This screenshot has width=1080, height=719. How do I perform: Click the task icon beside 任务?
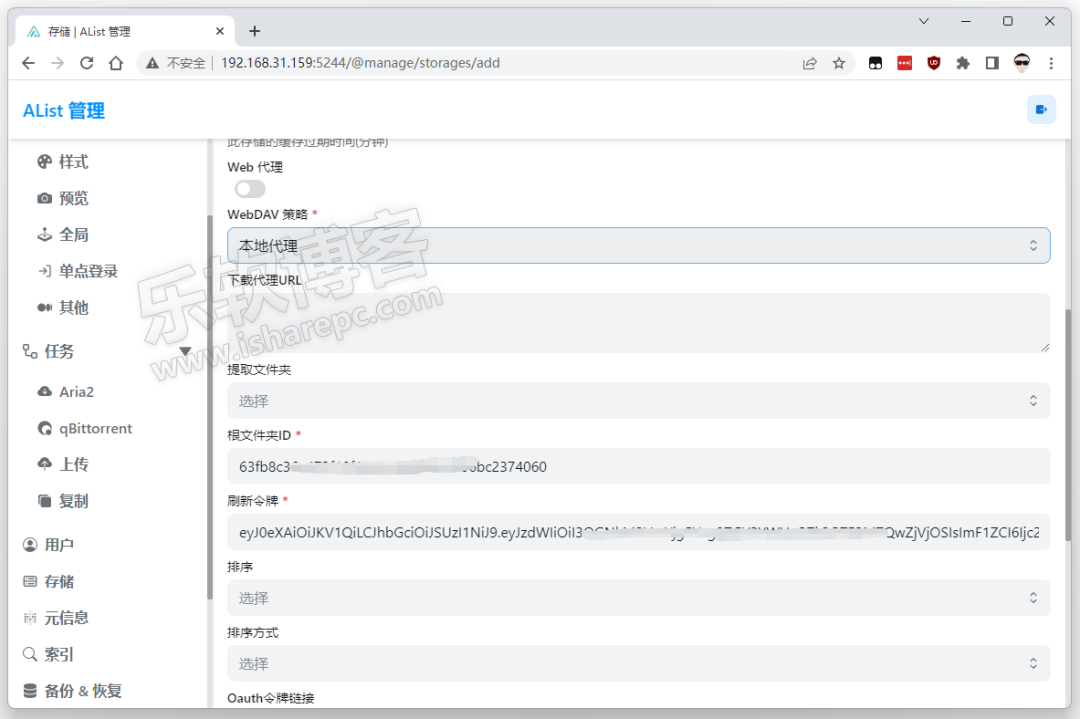pyautogui.click(x=30, y=351)
